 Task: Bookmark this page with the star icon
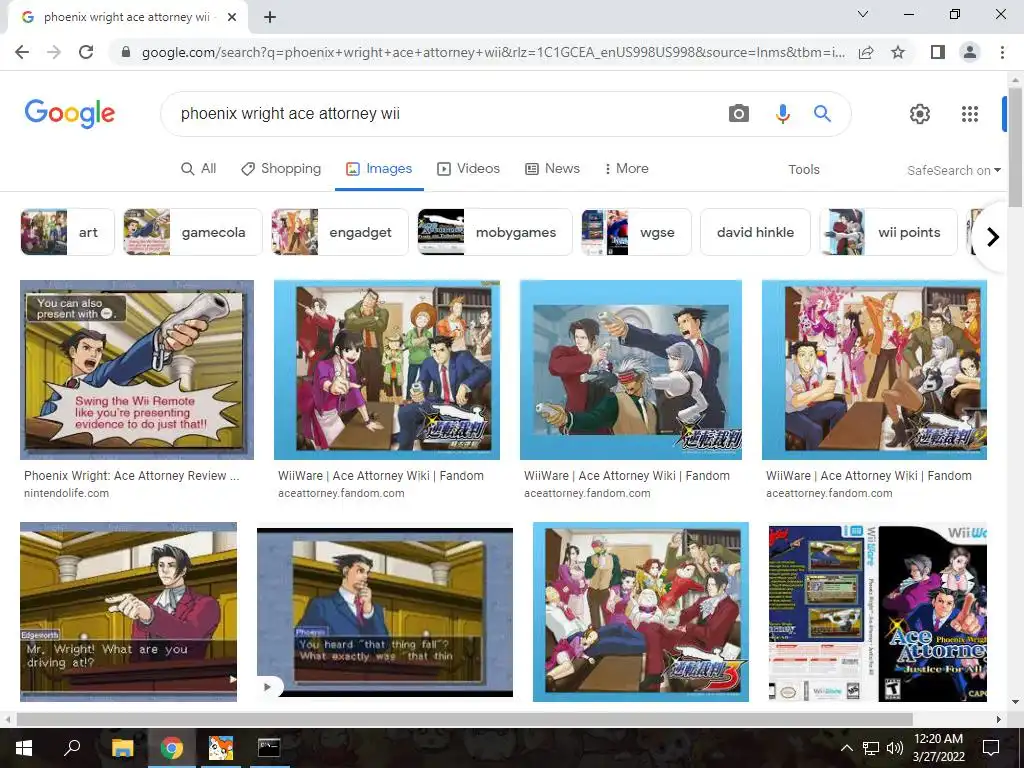(898, 52)
